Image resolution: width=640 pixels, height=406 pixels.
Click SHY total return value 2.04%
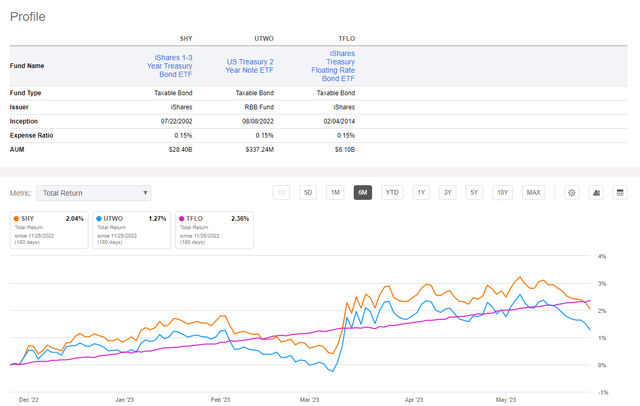point(75,219)
